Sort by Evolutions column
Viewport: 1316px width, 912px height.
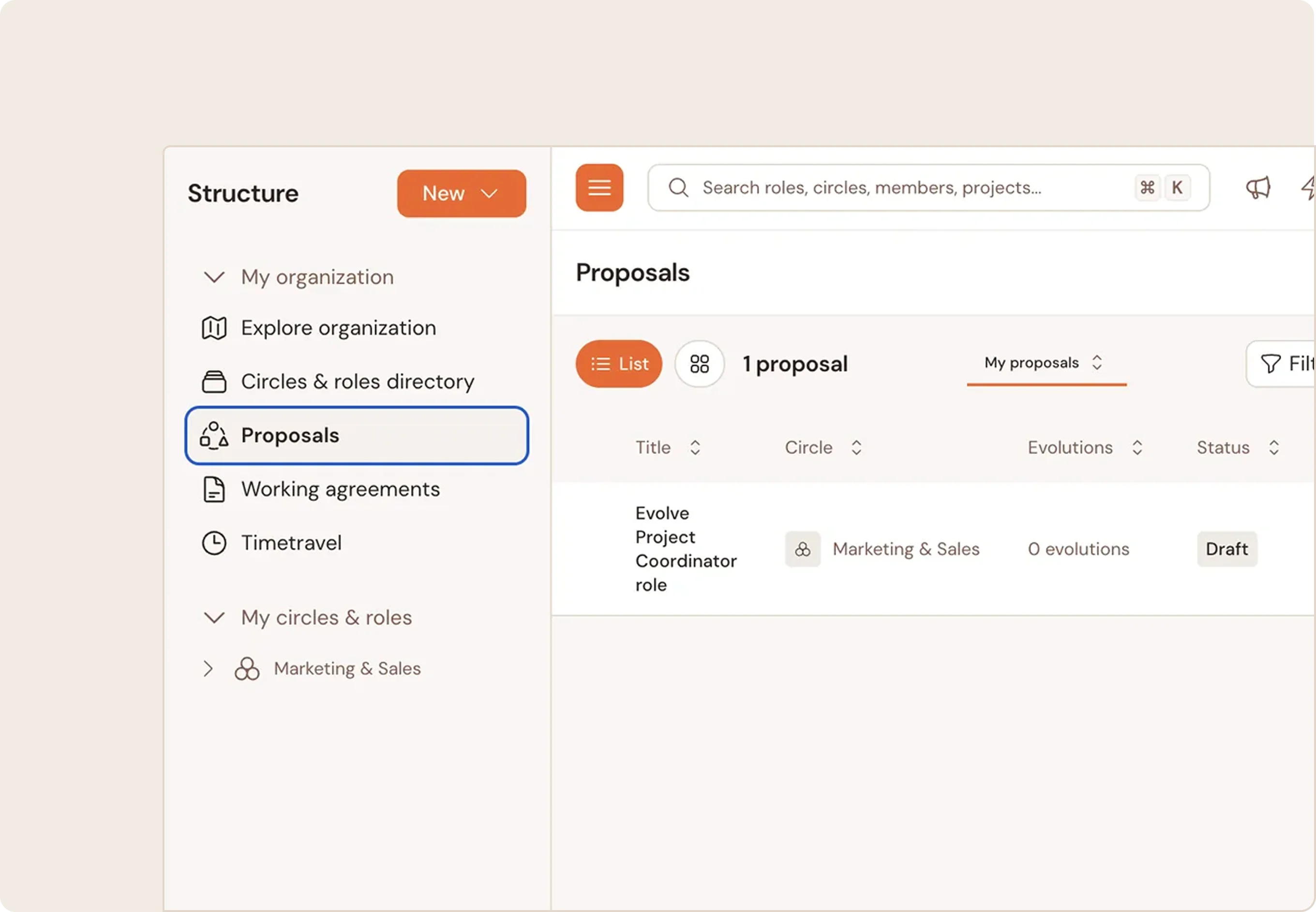point(1086,447)
